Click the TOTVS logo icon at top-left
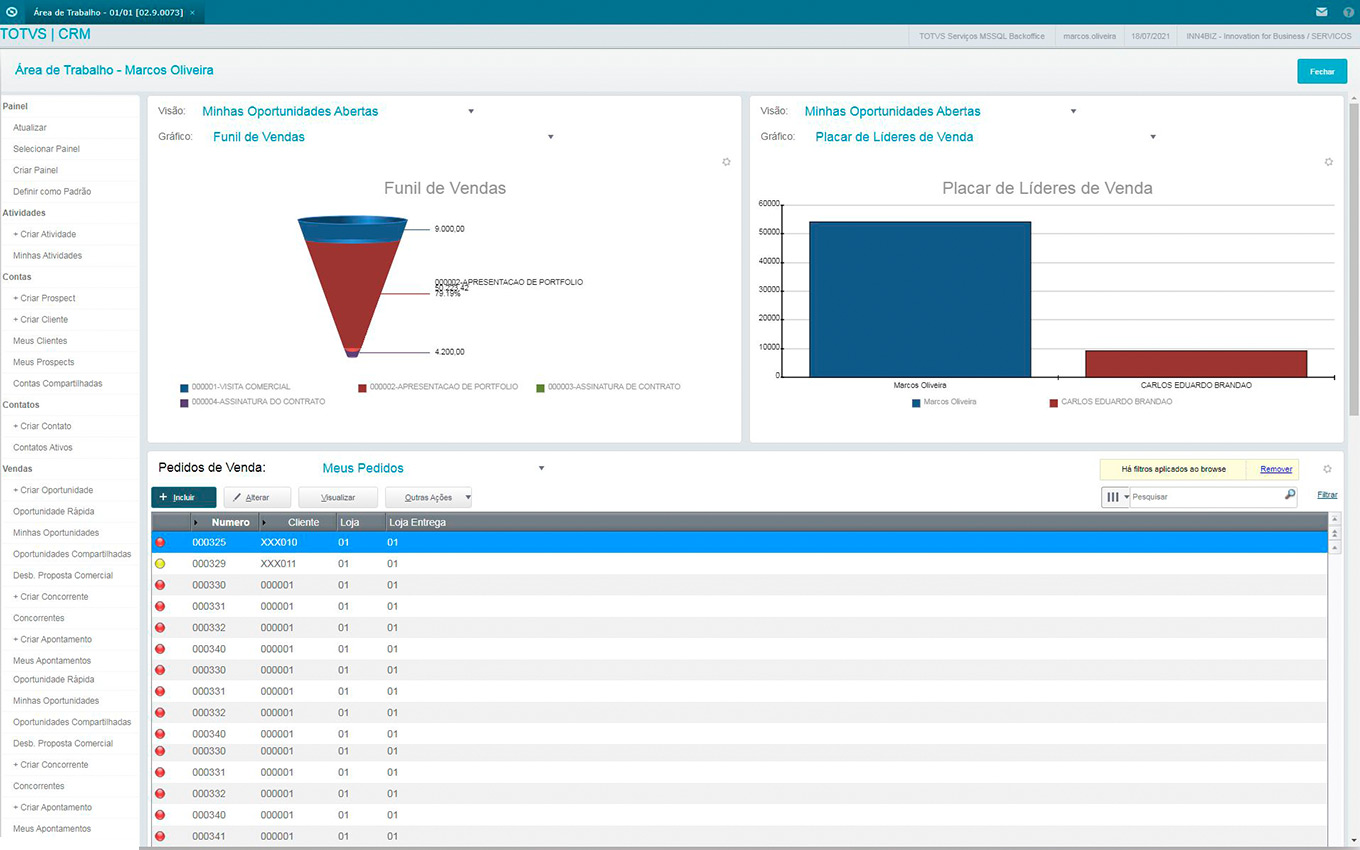The width and height of the screenshot is (1360, 850). (x=11, y=12)
